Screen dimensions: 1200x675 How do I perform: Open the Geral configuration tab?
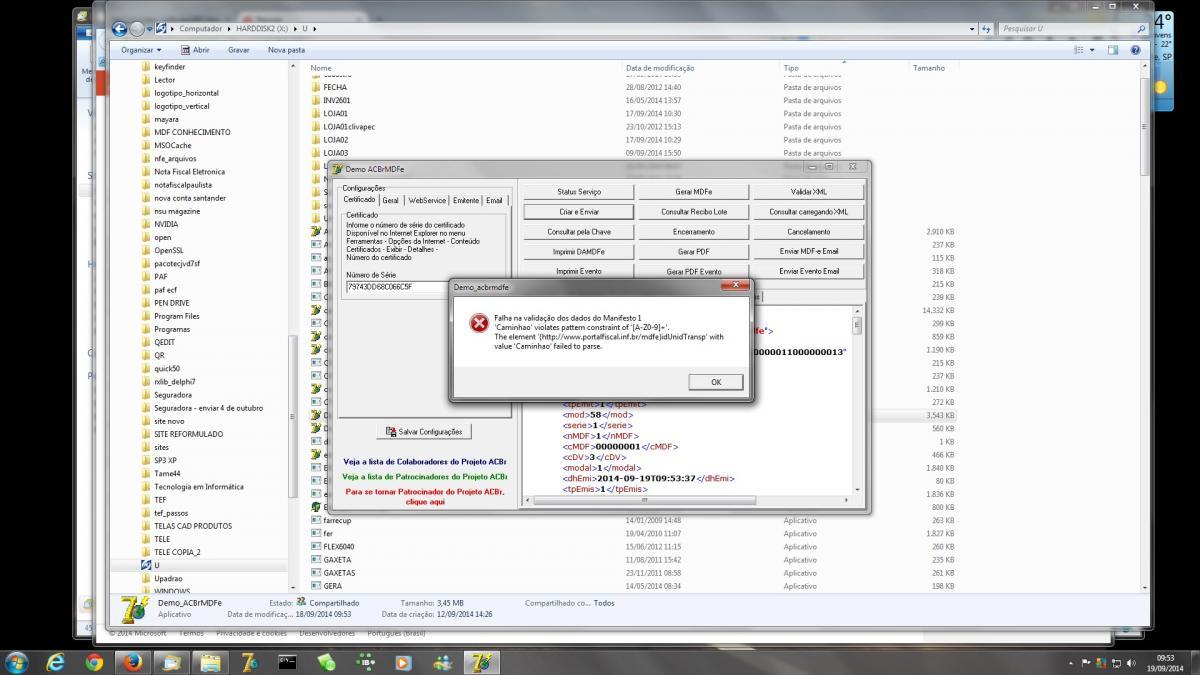point(391,200)
